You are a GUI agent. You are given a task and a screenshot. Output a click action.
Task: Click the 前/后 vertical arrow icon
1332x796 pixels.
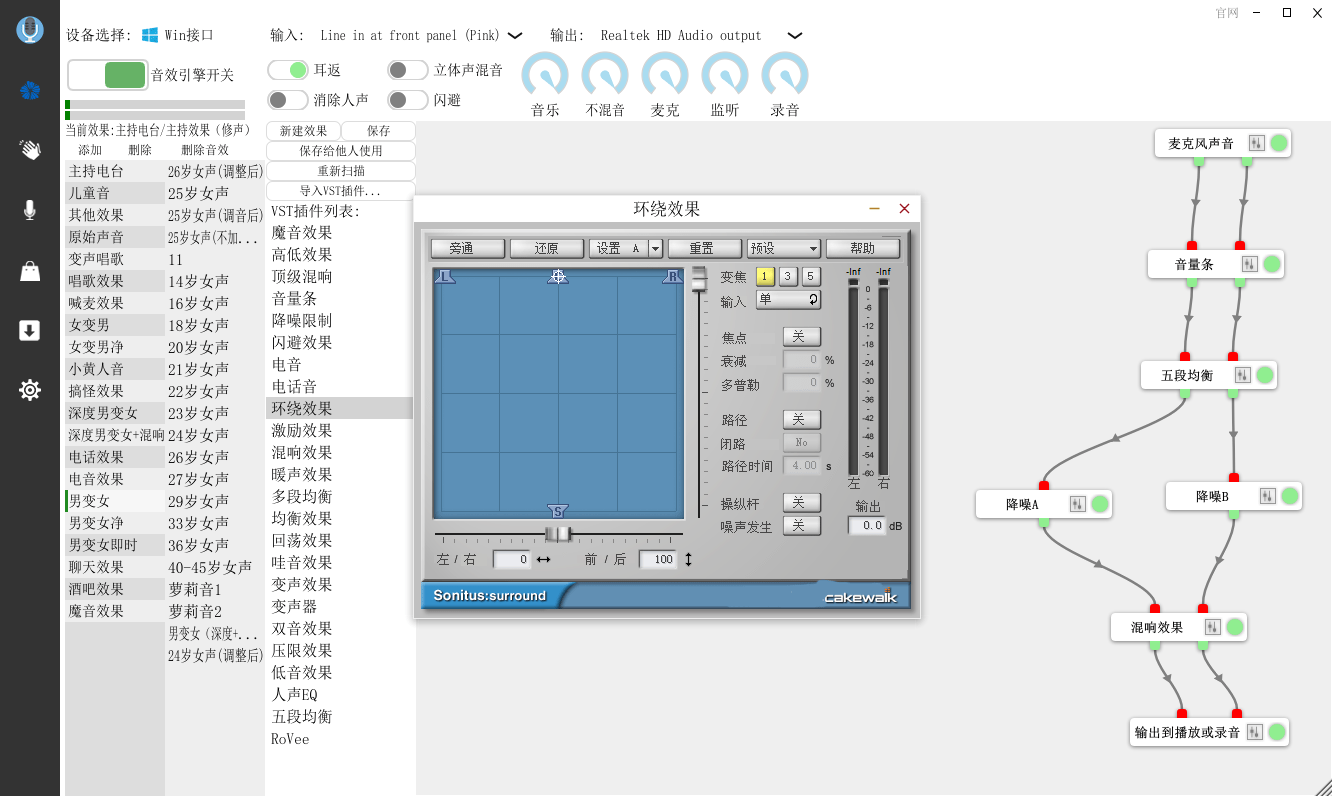click(x=689, y=560)
